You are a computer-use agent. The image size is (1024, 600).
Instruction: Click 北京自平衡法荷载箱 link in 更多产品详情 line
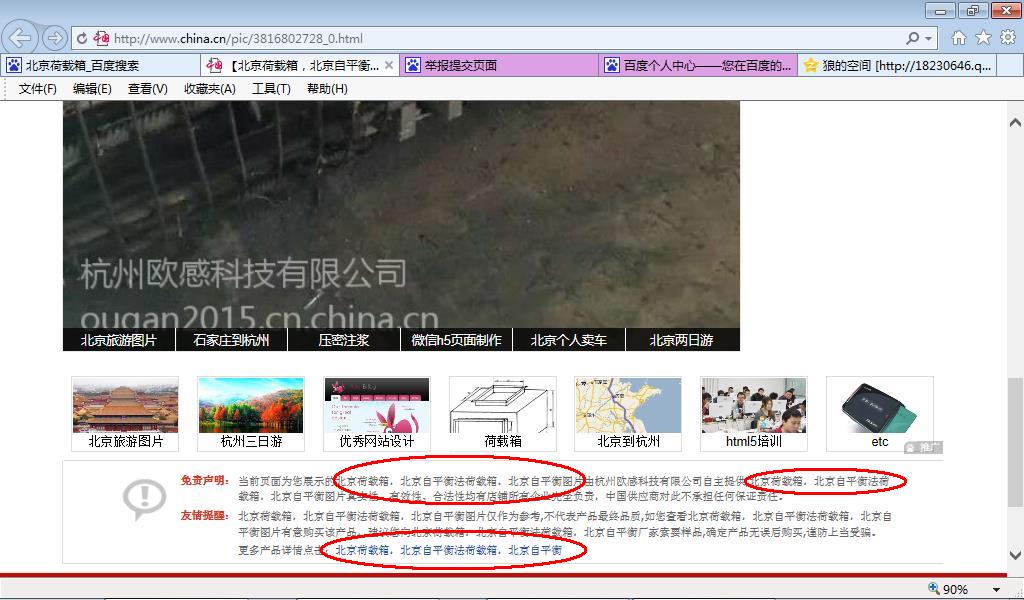point(449,550)
